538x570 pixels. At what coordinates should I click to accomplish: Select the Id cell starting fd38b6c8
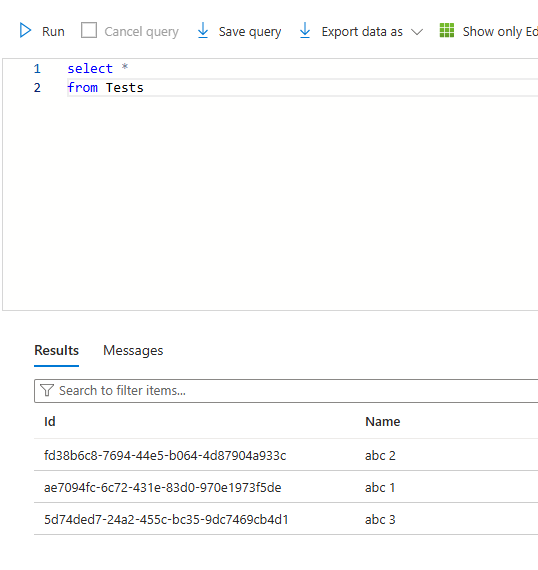click(165, 455)
